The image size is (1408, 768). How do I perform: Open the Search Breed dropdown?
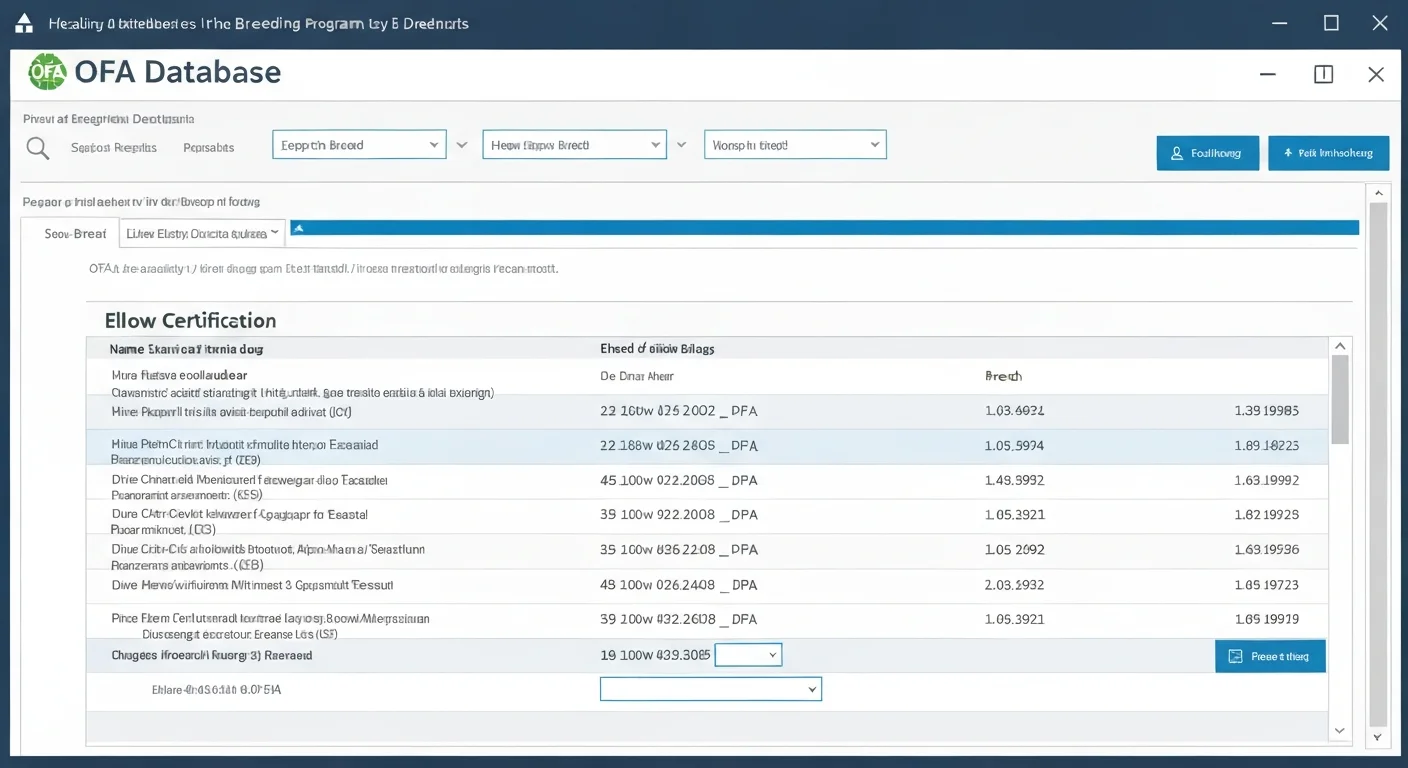[x=358, y=144]
